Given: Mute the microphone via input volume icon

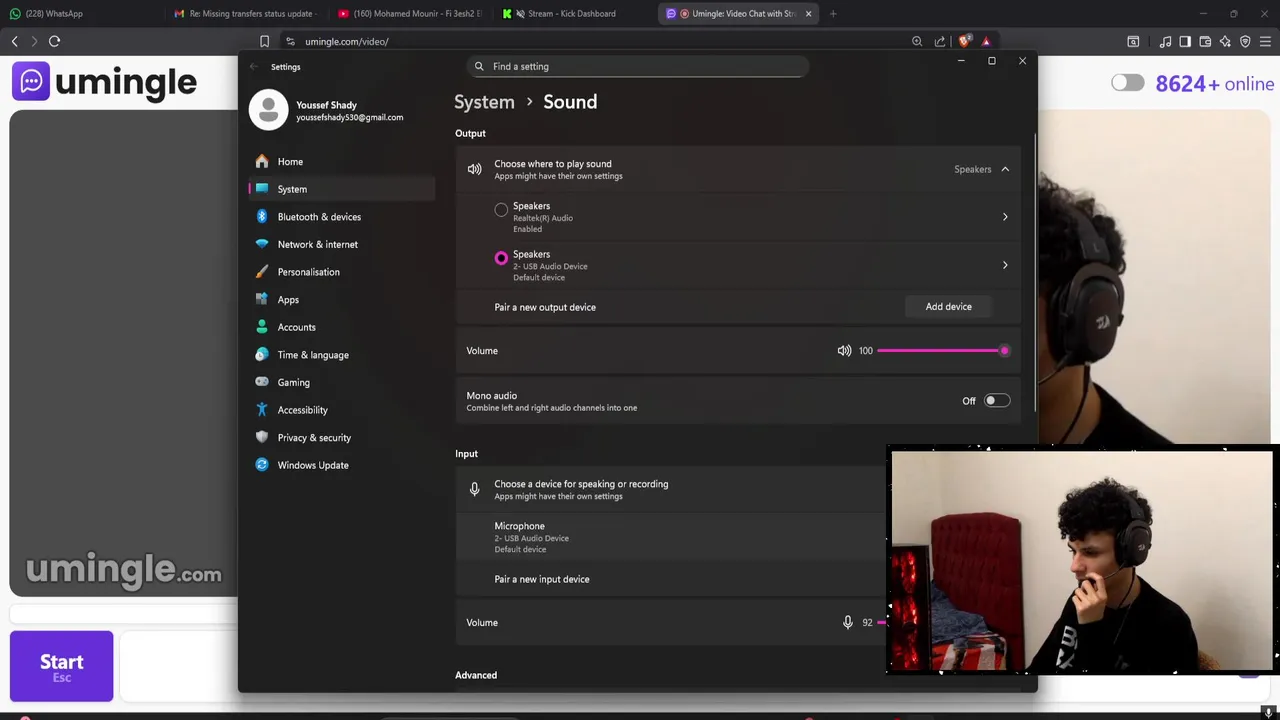Looking at the screenshot, I should coord(848,622).
